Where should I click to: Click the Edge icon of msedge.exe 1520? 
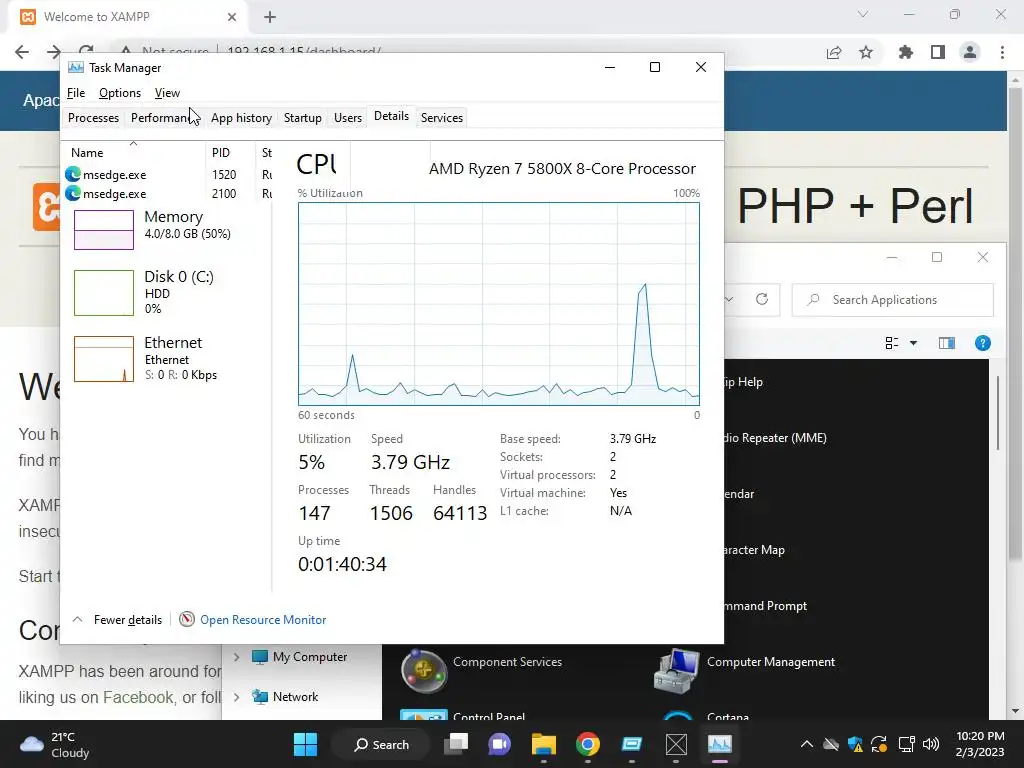pyautogui.click(x=73, y=174)
